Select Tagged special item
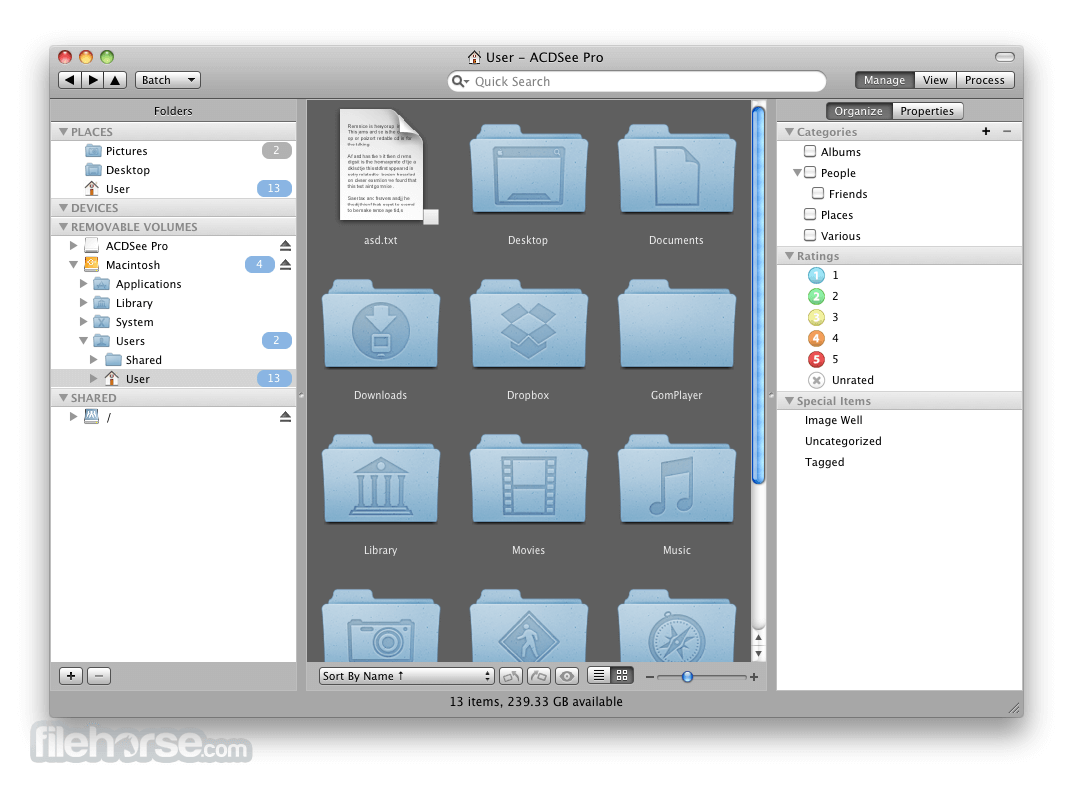Image resolution: width=1092 pixels, height=793 pixels. tap(825, 462)
